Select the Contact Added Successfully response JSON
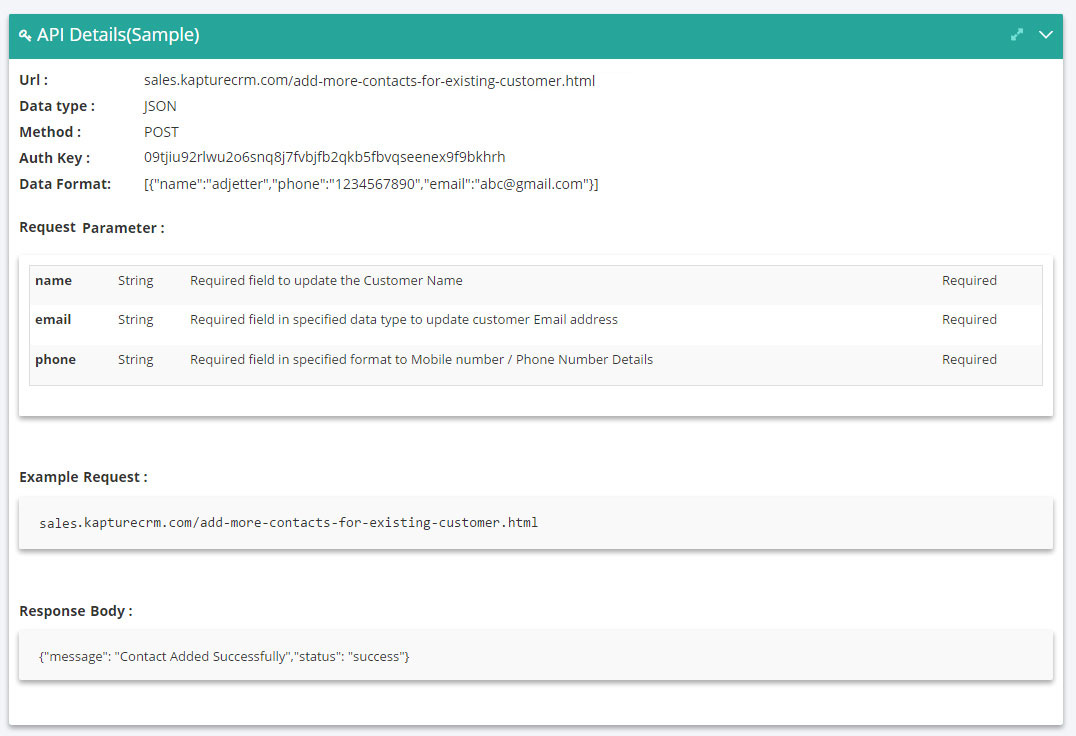1076x736 pixels. (x=224, y=656)
